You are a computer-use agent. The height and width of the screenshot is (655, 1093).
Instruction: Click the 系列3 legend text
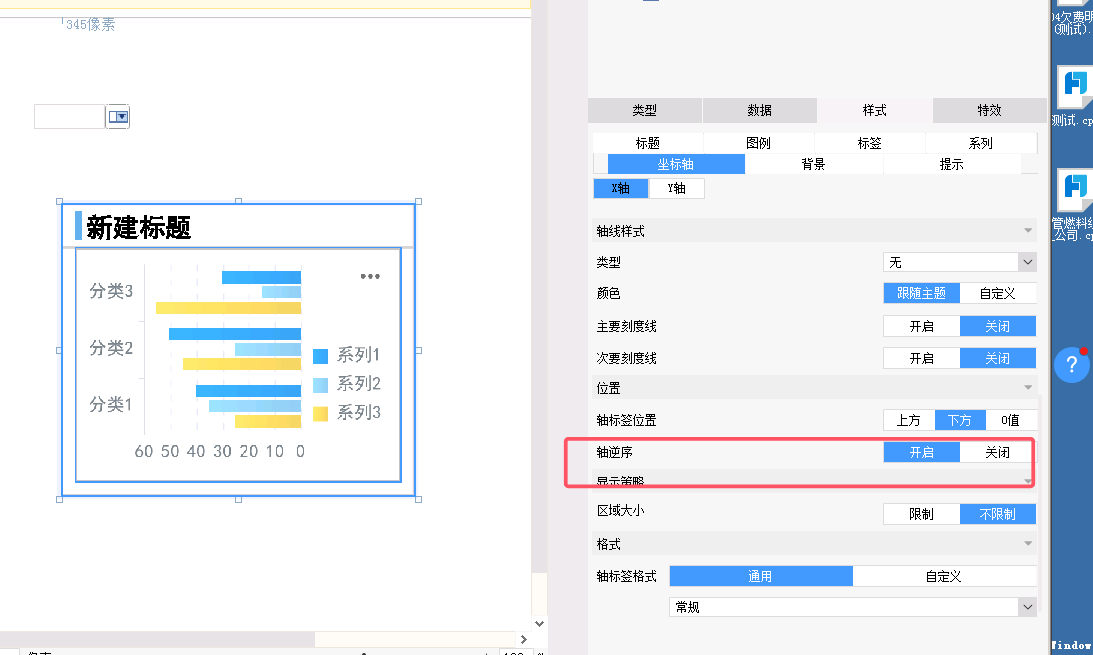pyautogui.click(x=358, y=413)
